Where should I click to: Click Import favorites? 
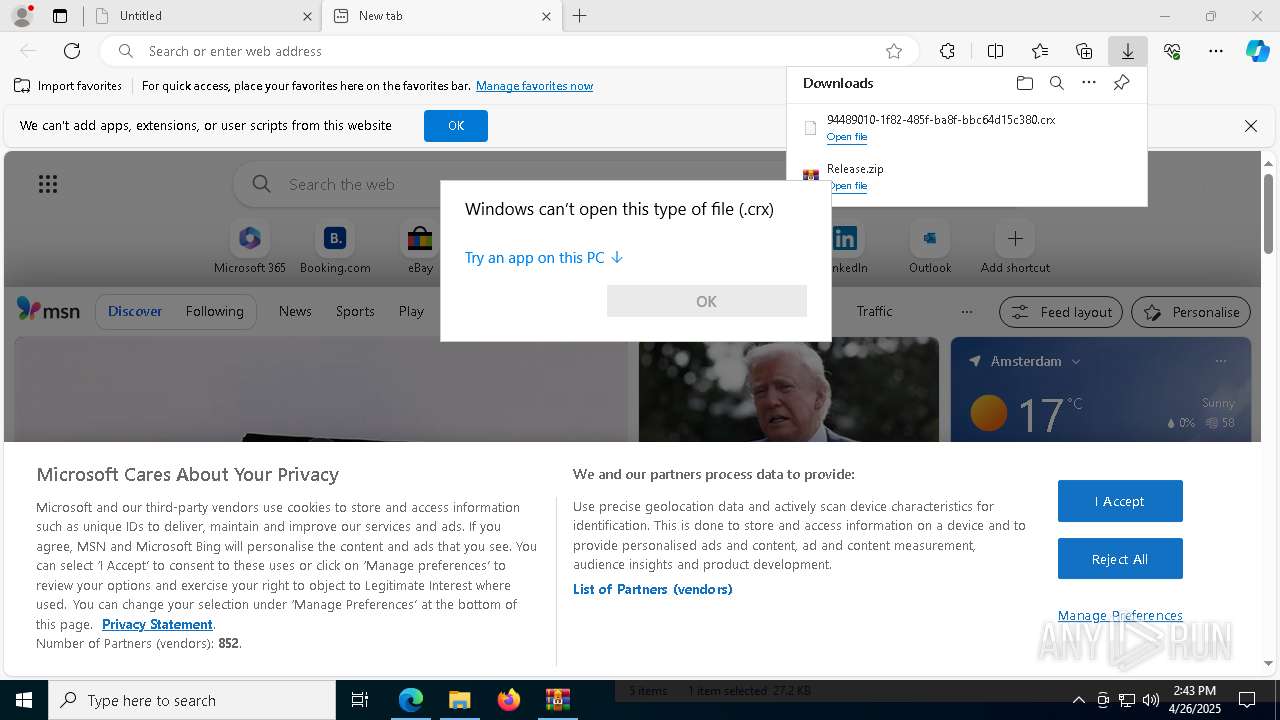(x=68, y=86)
